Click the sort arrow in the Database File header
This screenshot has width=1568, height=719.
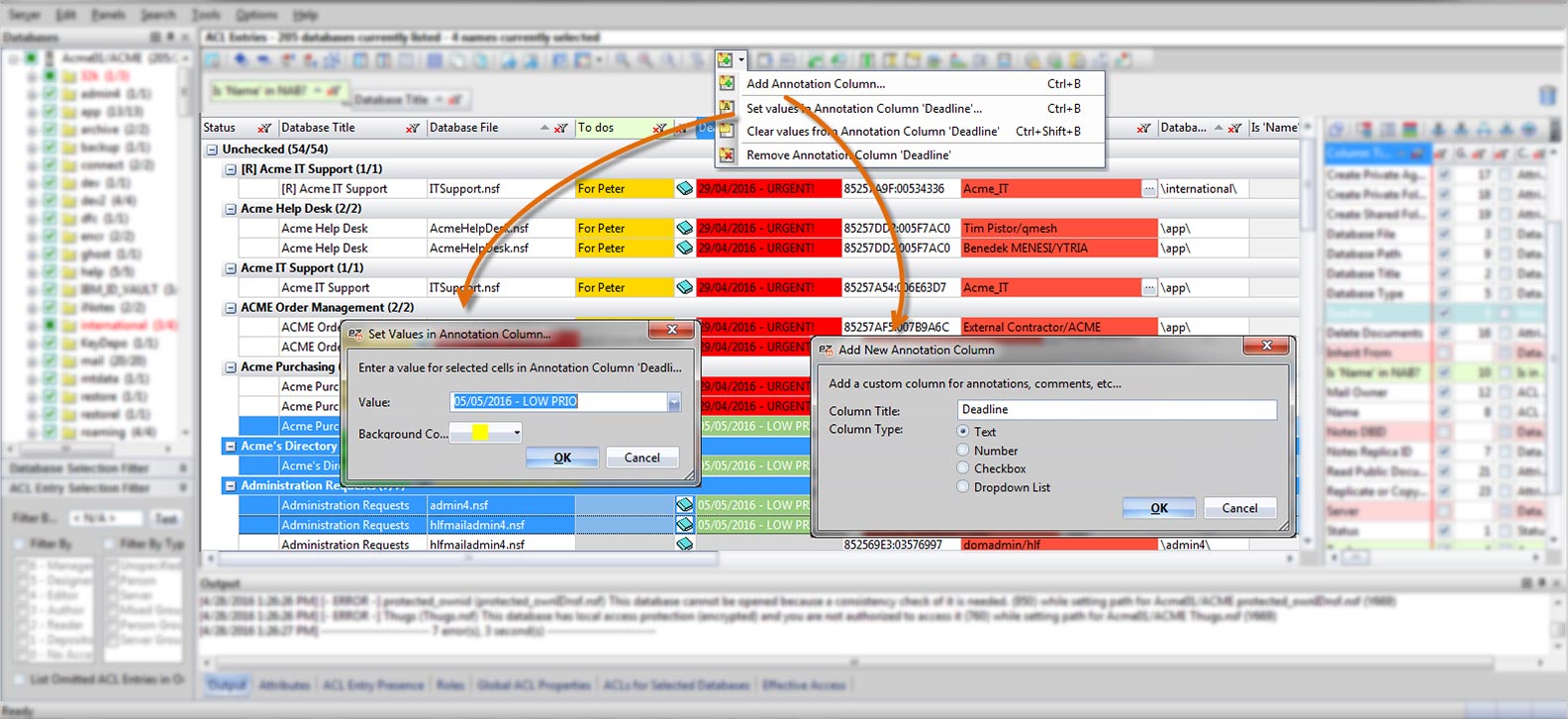544,128
